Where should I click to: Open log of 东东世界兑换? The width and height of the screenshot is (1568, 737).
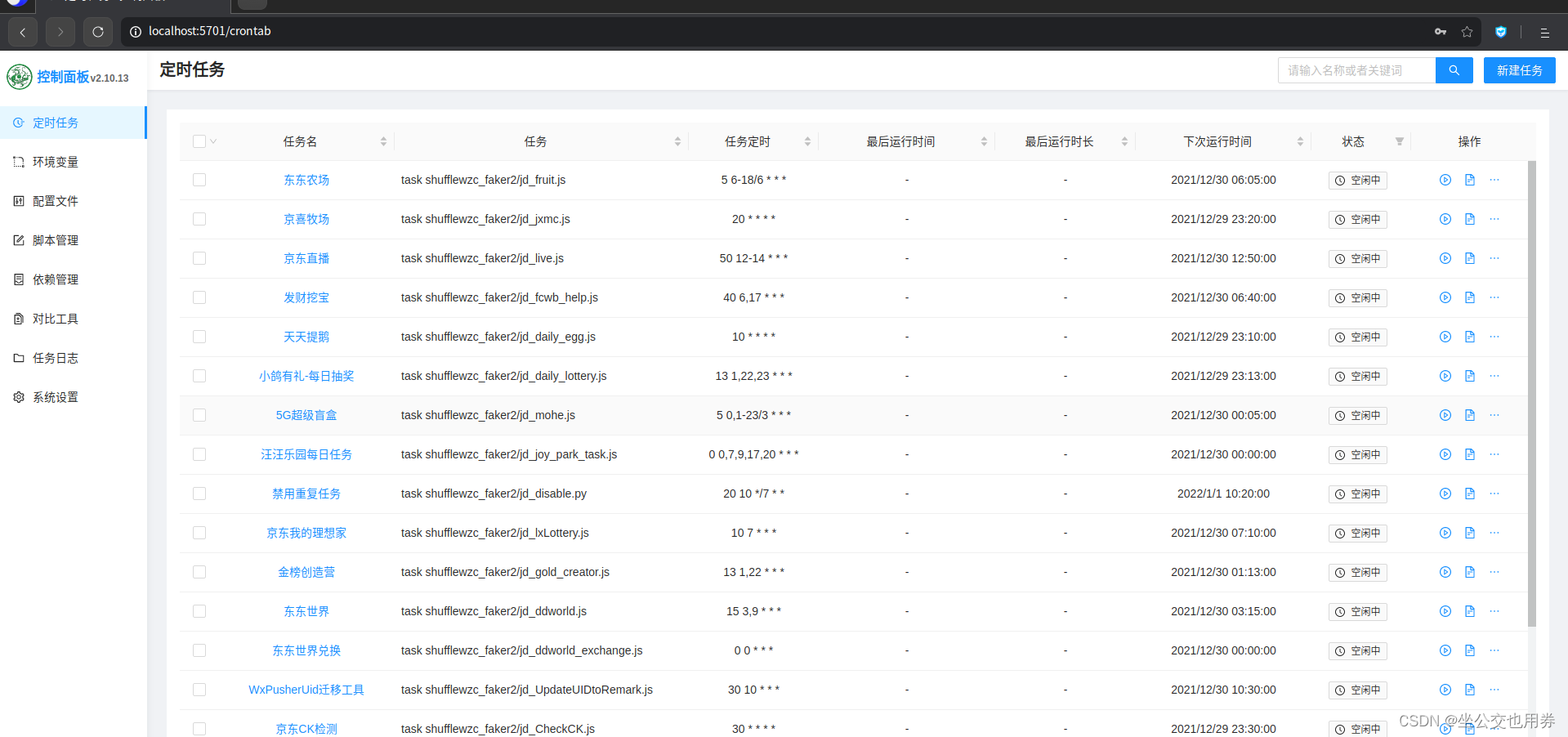(1469, 650)
